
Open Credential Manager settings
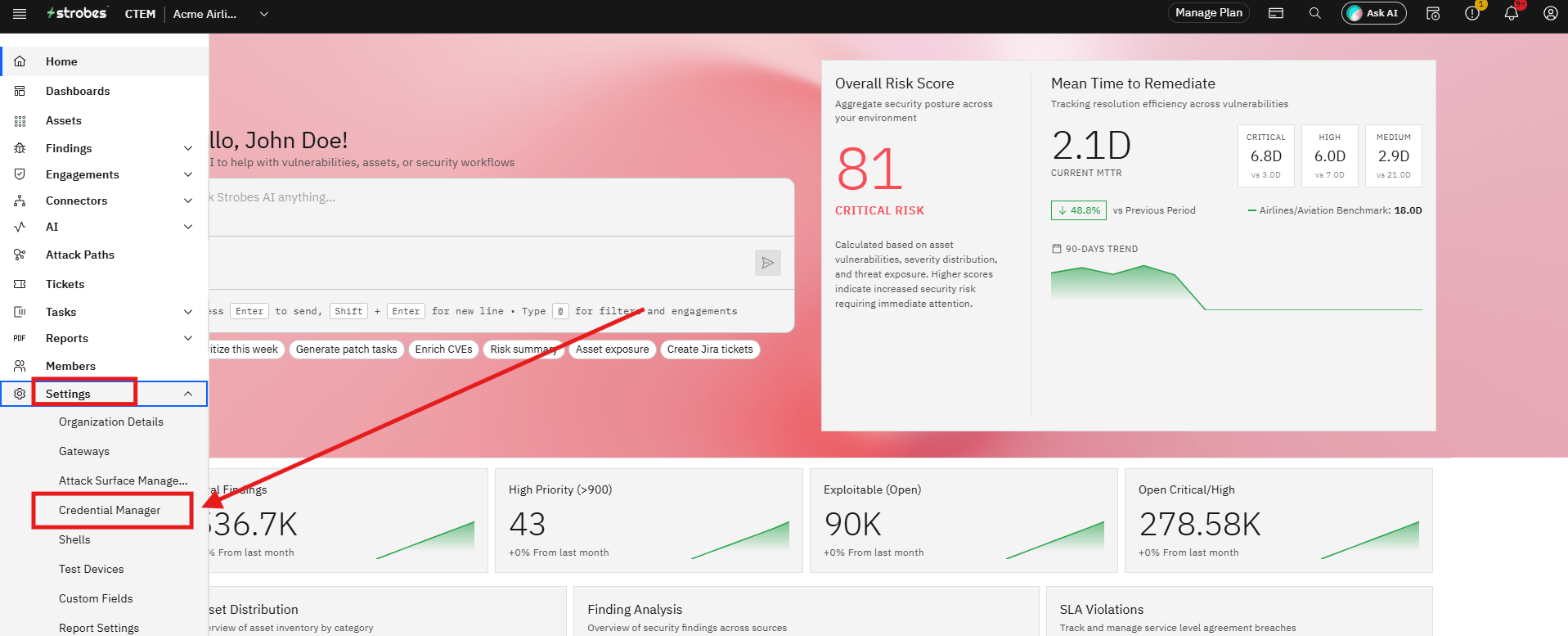point(110,510)
